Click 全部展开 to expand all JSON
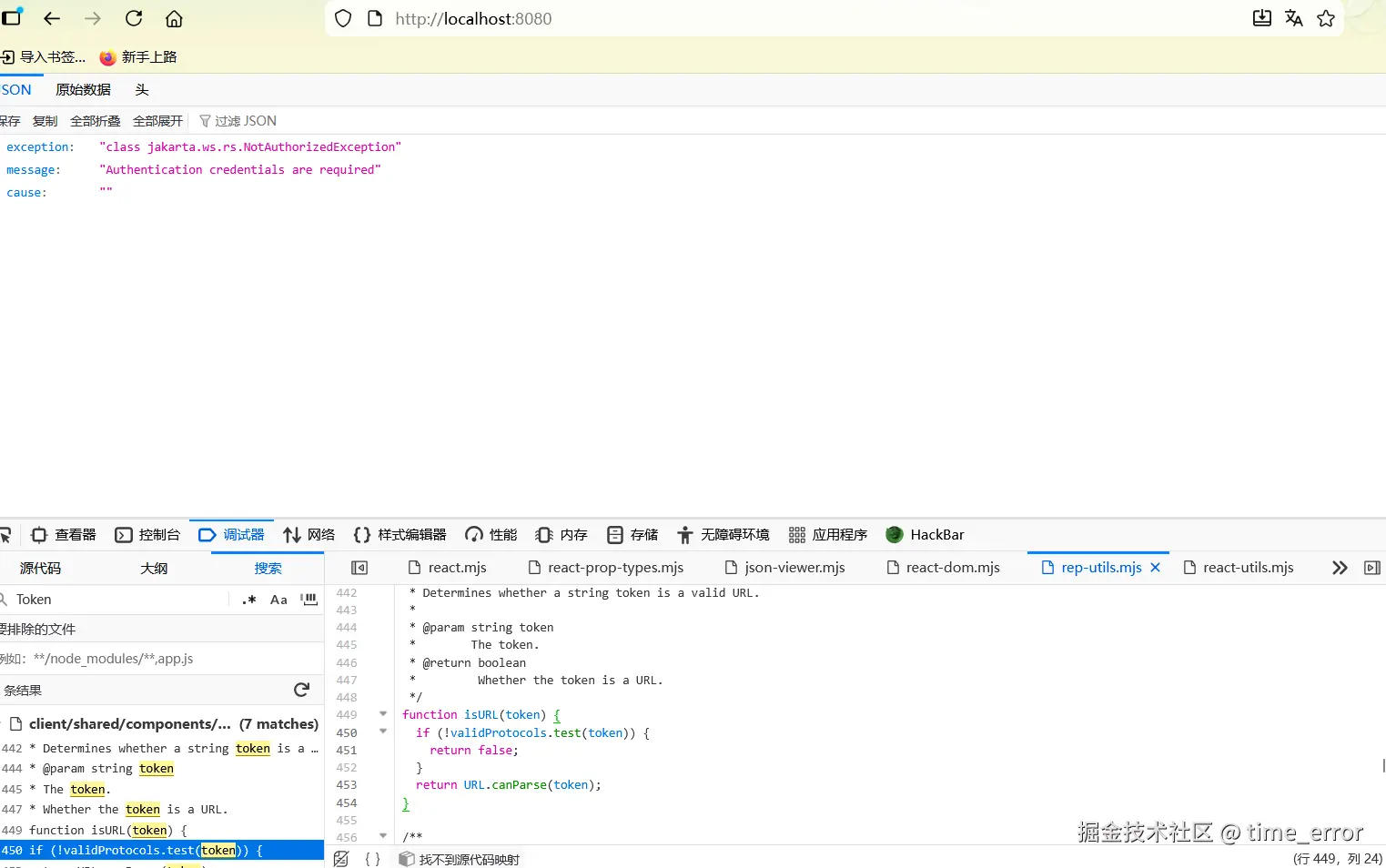Screen dimensions: 1386x868 tap(157, 120)
